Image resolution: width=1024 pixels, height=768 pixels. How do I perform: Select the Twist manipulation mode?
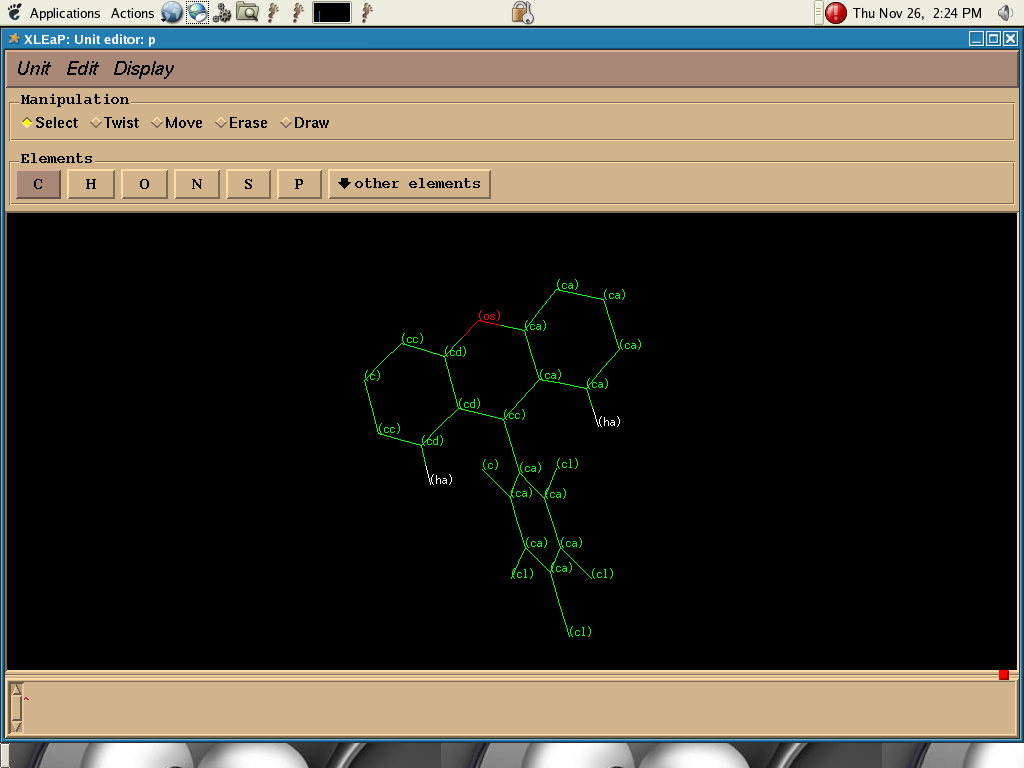(x=114, y=123)
